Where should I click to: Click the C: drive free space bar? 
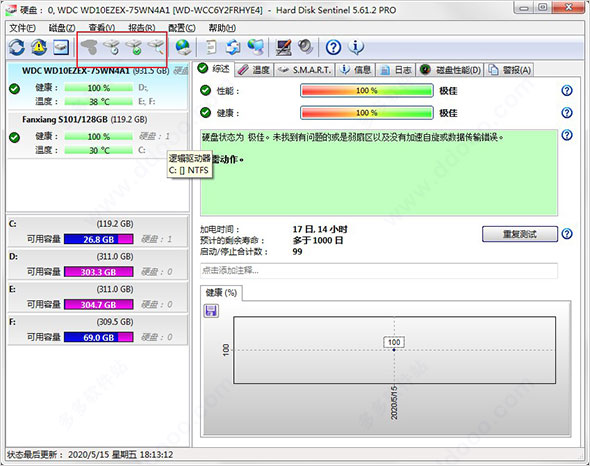[x=99, y=239]
